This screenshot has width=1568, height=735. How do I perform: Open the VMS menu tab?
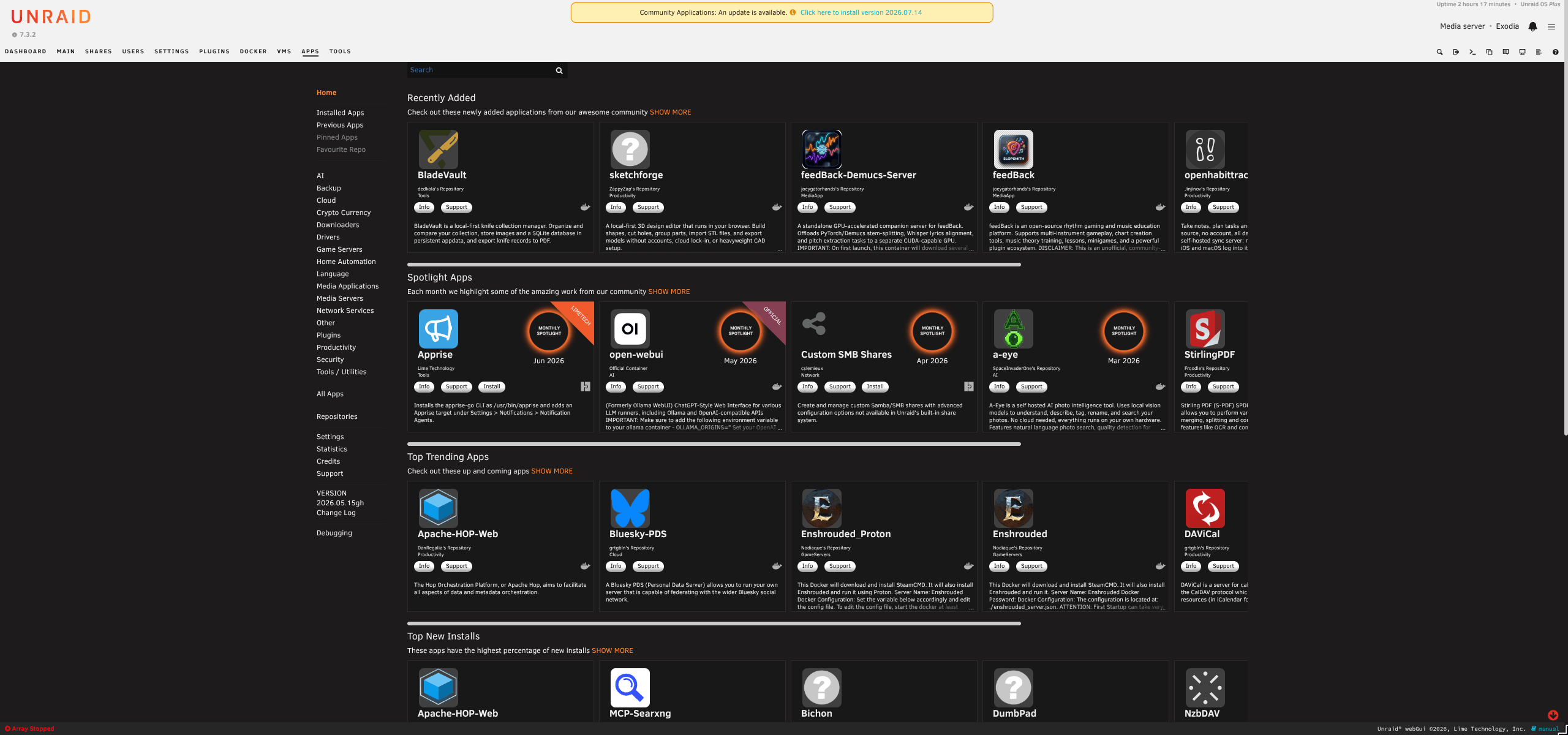(x=284, y=51)
